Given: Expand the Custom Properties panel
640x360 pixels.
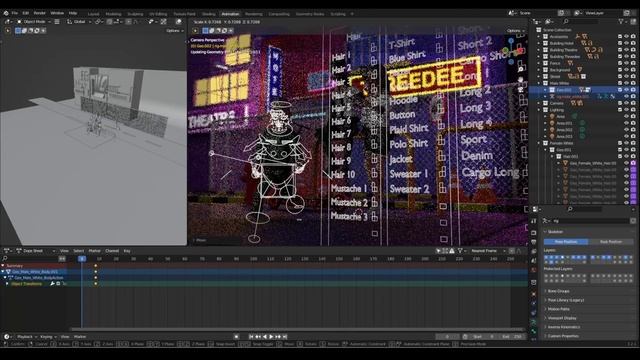Looking at the screenshot, I should pos(589,336).
